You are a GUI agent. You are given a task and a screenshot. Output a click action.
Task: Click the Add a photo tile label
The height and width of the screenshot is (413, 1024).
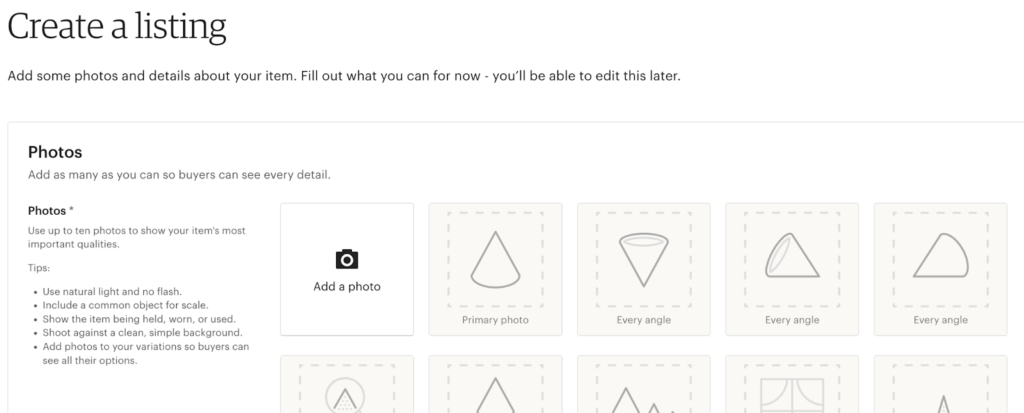(x=347, y=286)
